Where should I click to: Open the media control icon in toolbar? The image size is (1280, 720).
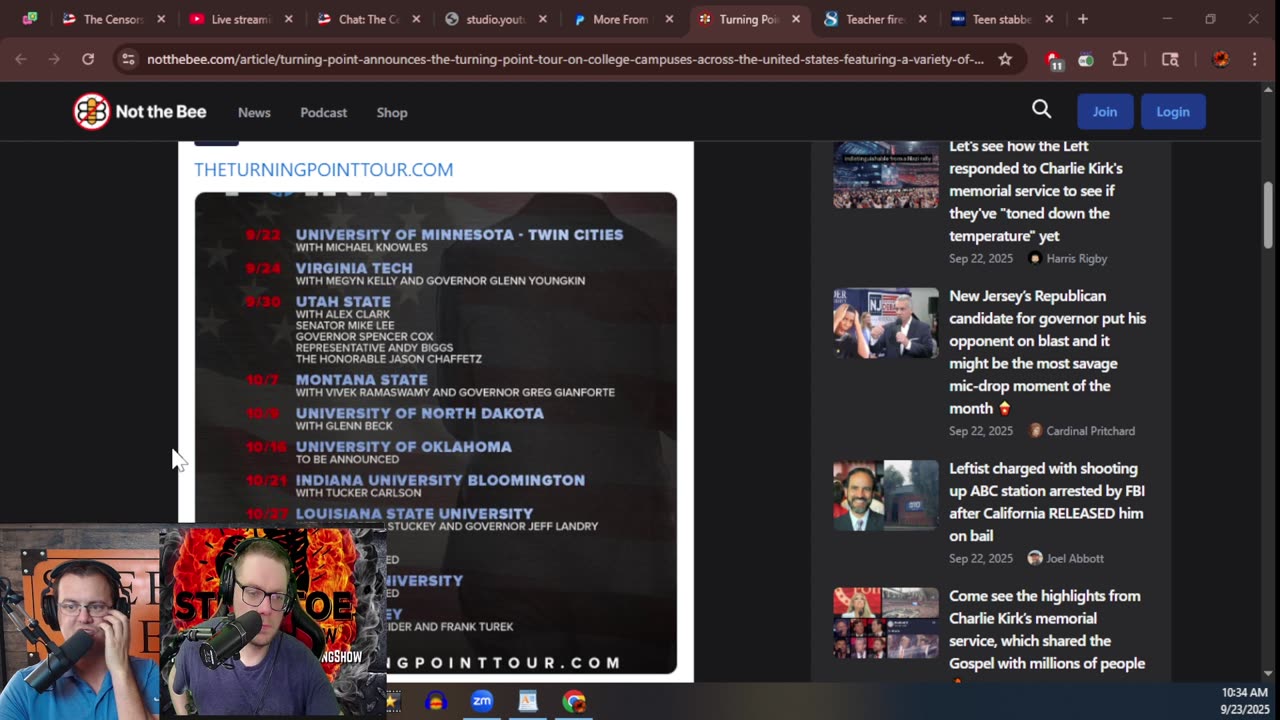point(1170,59)
